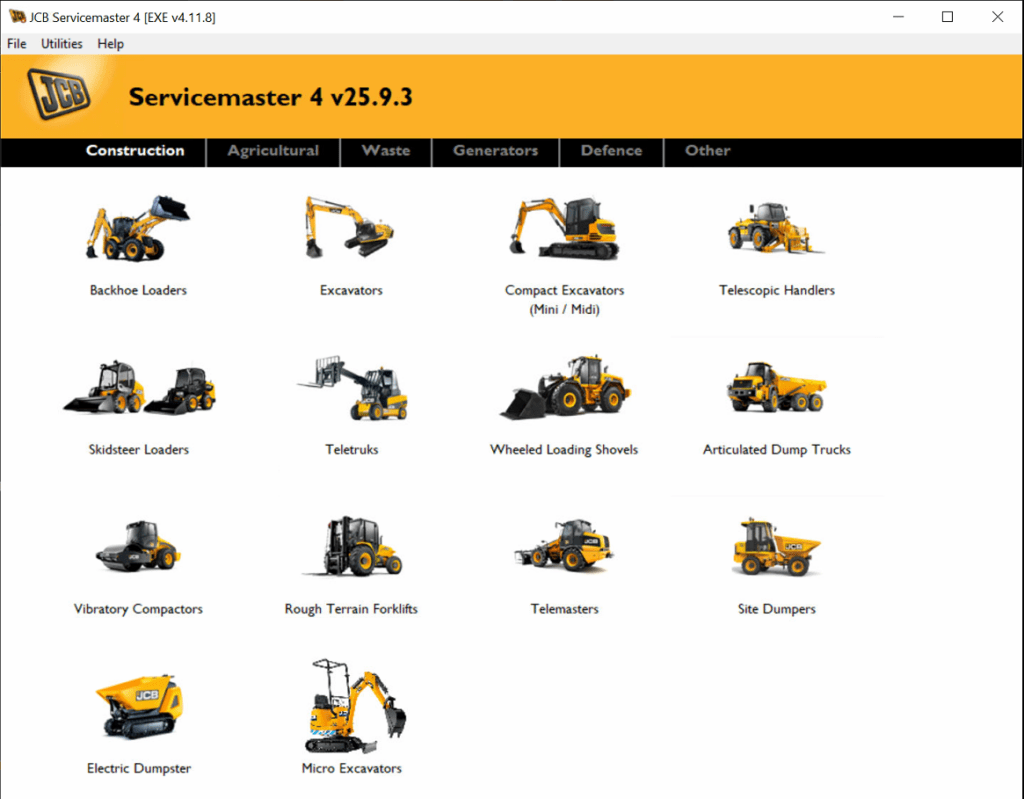Select the Electric Dumpster icon
The height and width of the screenshot is (799, 1024).
tap(140, 707)
